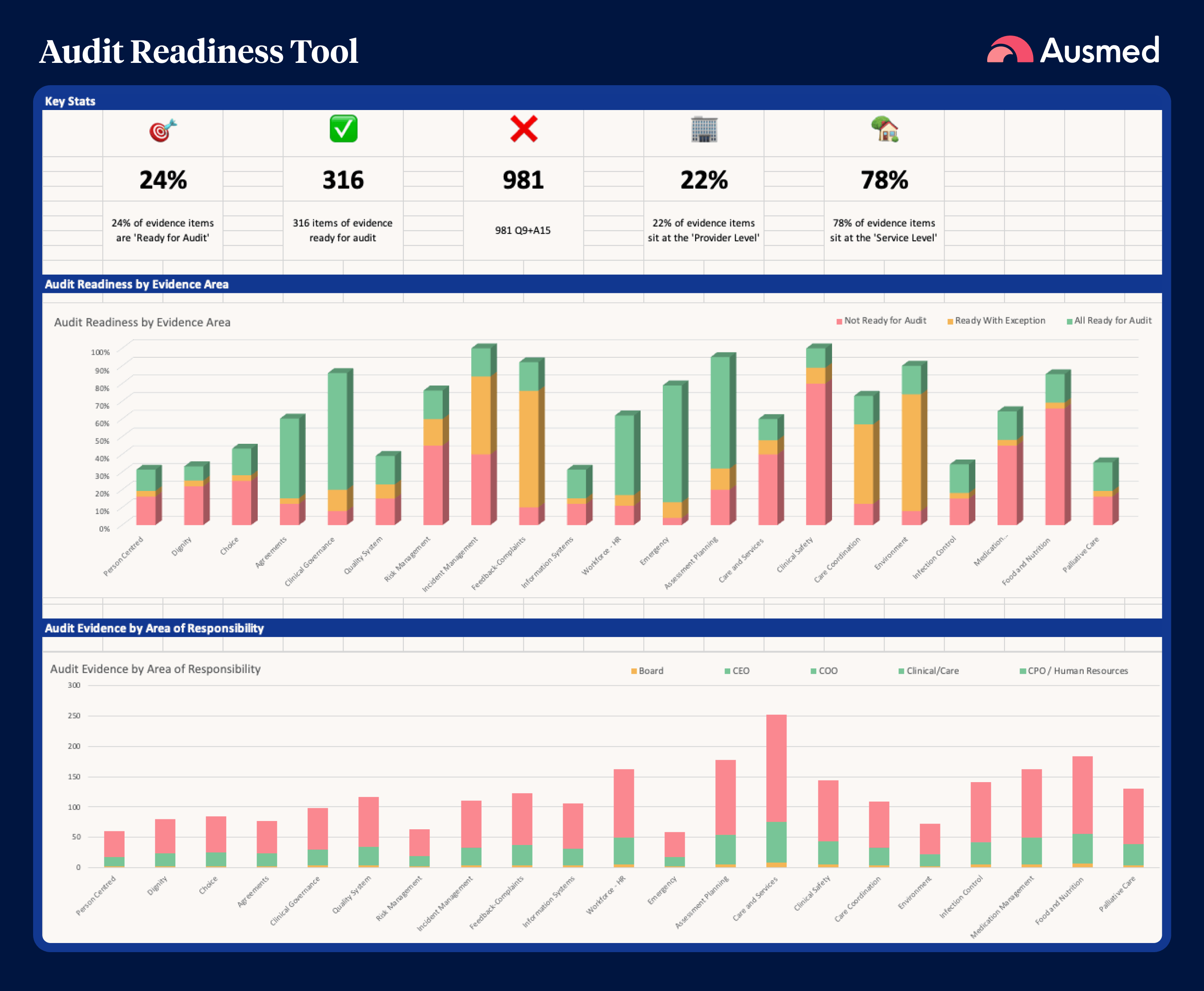Click the 24% stat value
Viewport: 1204px width, 991px height.
[163, 180]
